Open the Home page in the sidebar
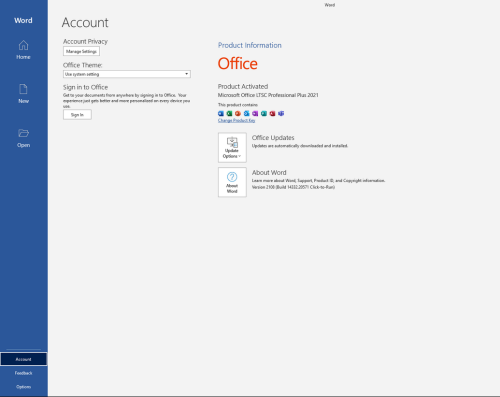This screenshot has width=500, height=397. pos(23,50)
